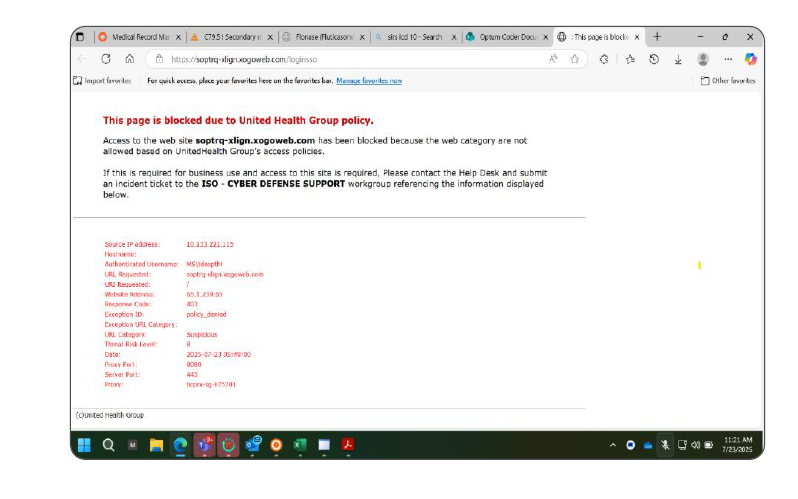Click the Proxy Port 8080 value
This screenshot has width=798, height=499.
(194, 365)
